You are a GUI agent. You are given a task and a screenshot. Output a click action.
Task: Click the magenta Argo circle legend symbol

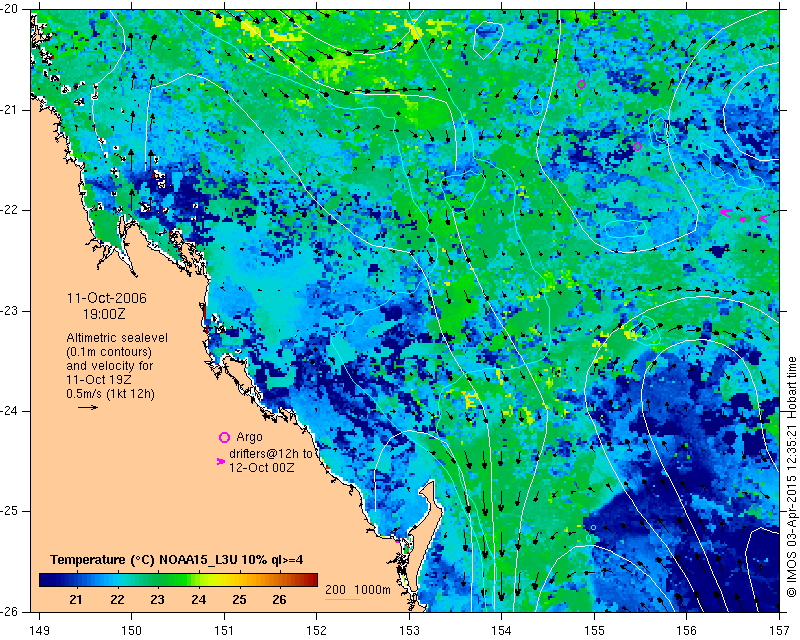[x=224, y=437]
